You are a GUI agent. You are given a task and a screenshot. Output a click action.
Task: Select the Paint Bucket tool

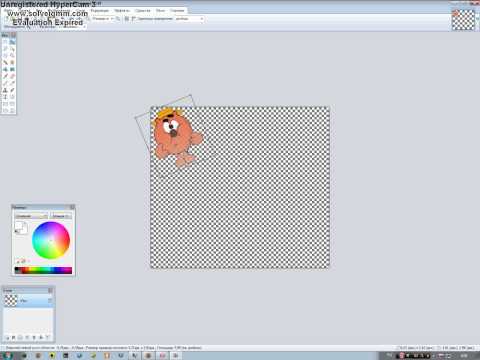coord(5,69)
